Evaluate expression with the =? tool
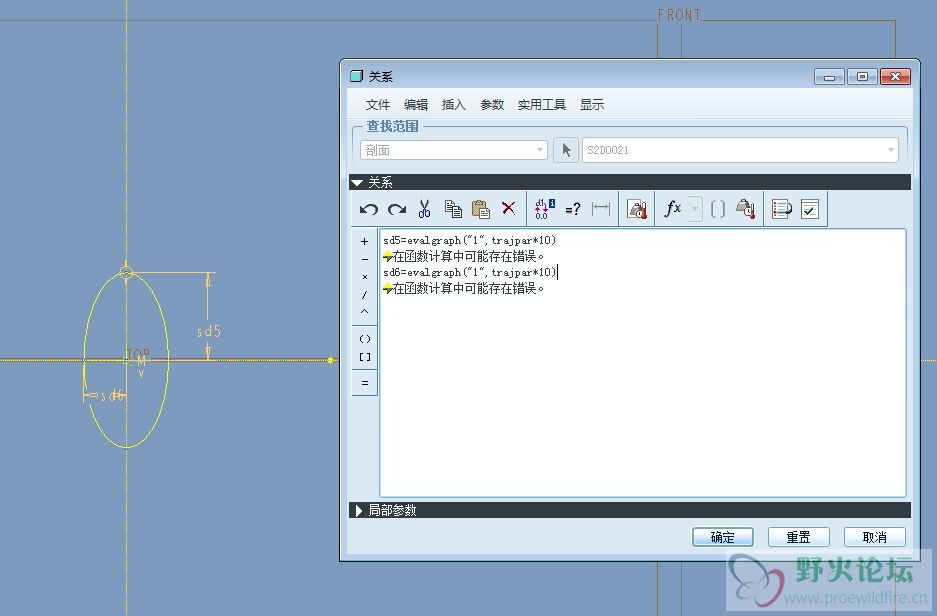Viewport: 937px width, 616px height. (x=572, y=209)
